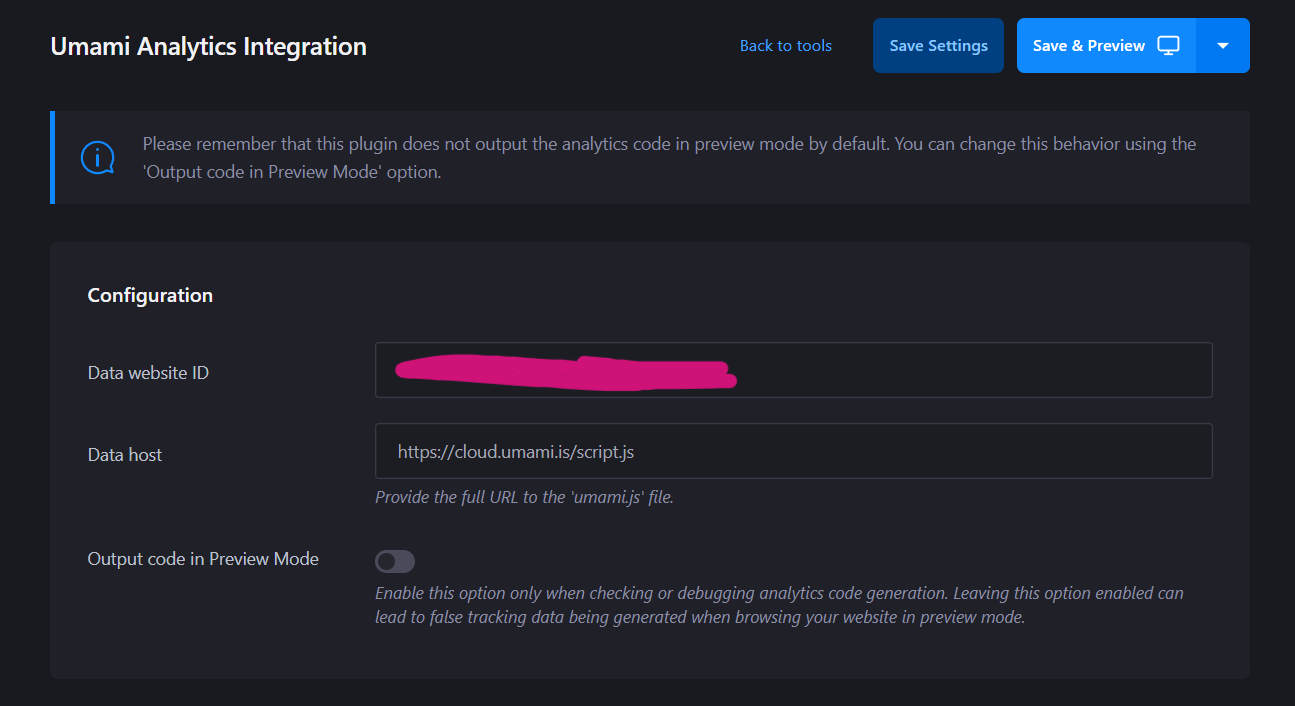Click the Umami Analytics Integration heading

208,46
